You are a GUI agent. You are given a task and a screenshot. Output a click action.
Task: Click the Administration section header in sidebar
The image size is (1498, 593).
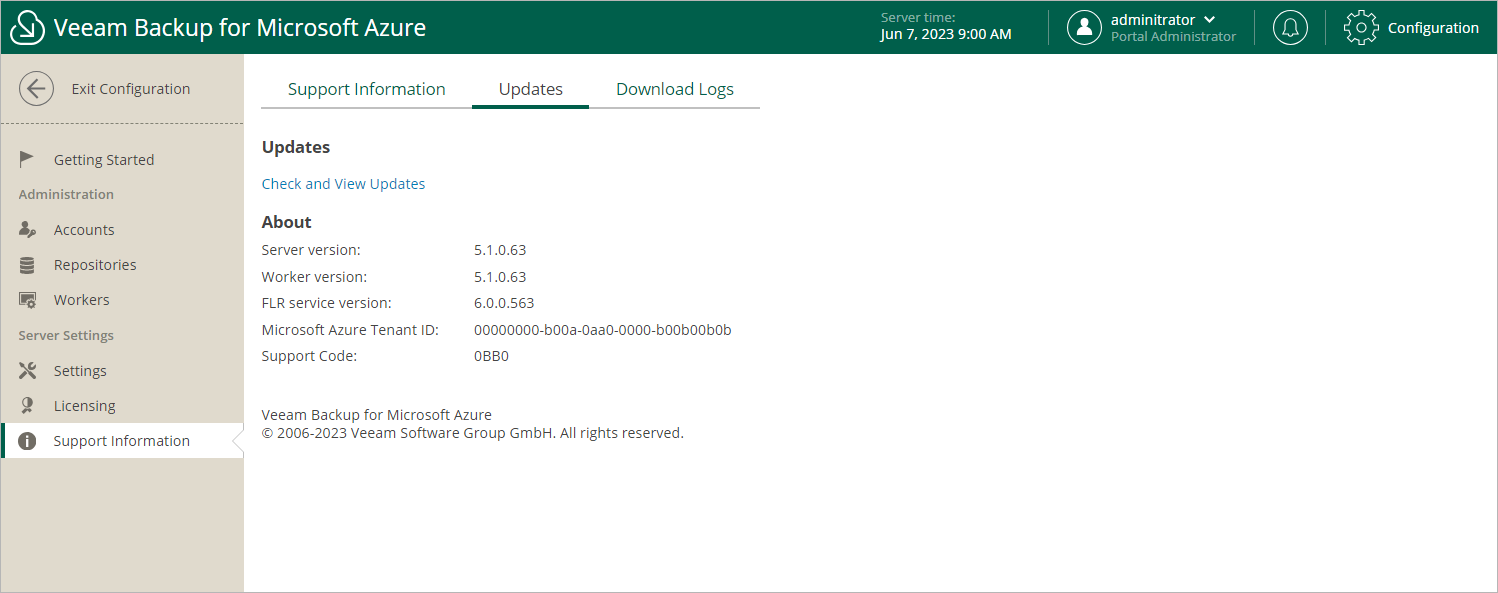[x=66, y=195]
